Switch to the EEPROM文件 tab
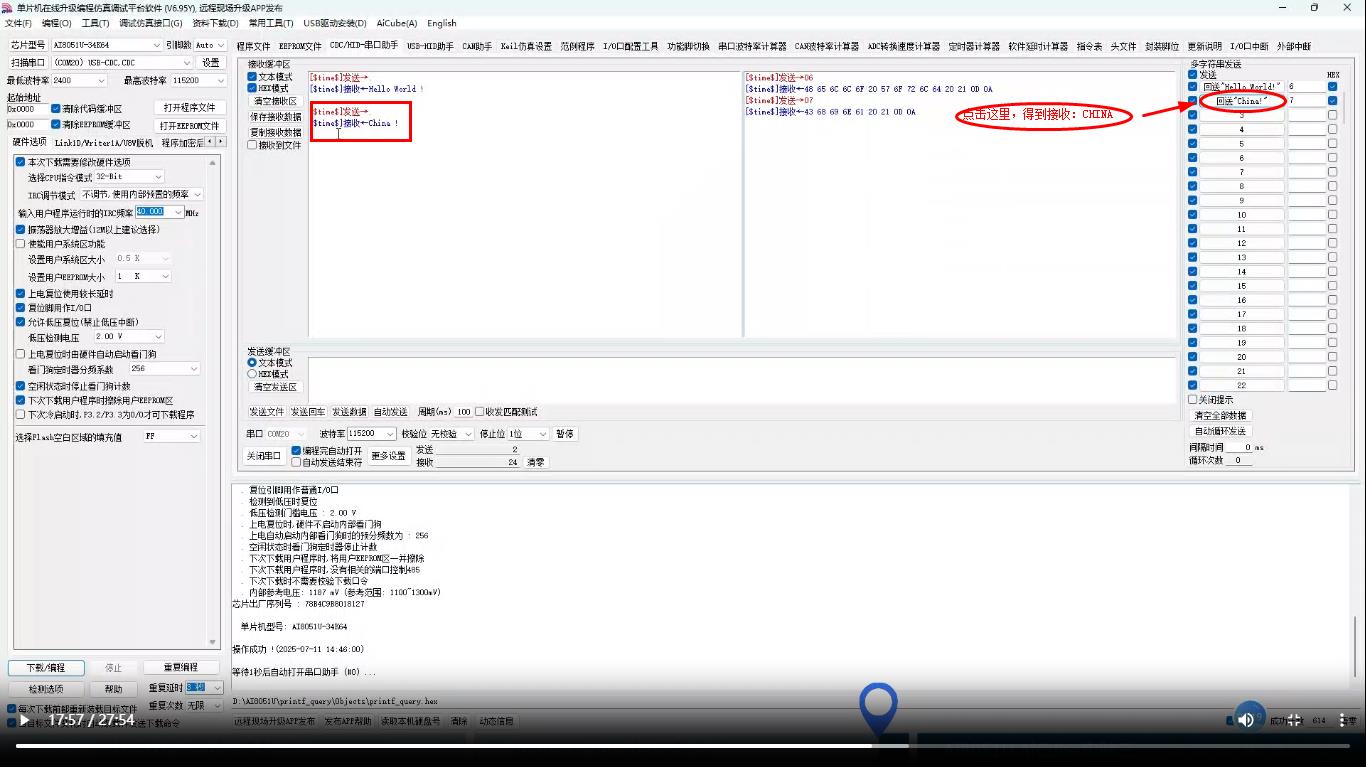1366x767 pixels. [x=300, y=46]
